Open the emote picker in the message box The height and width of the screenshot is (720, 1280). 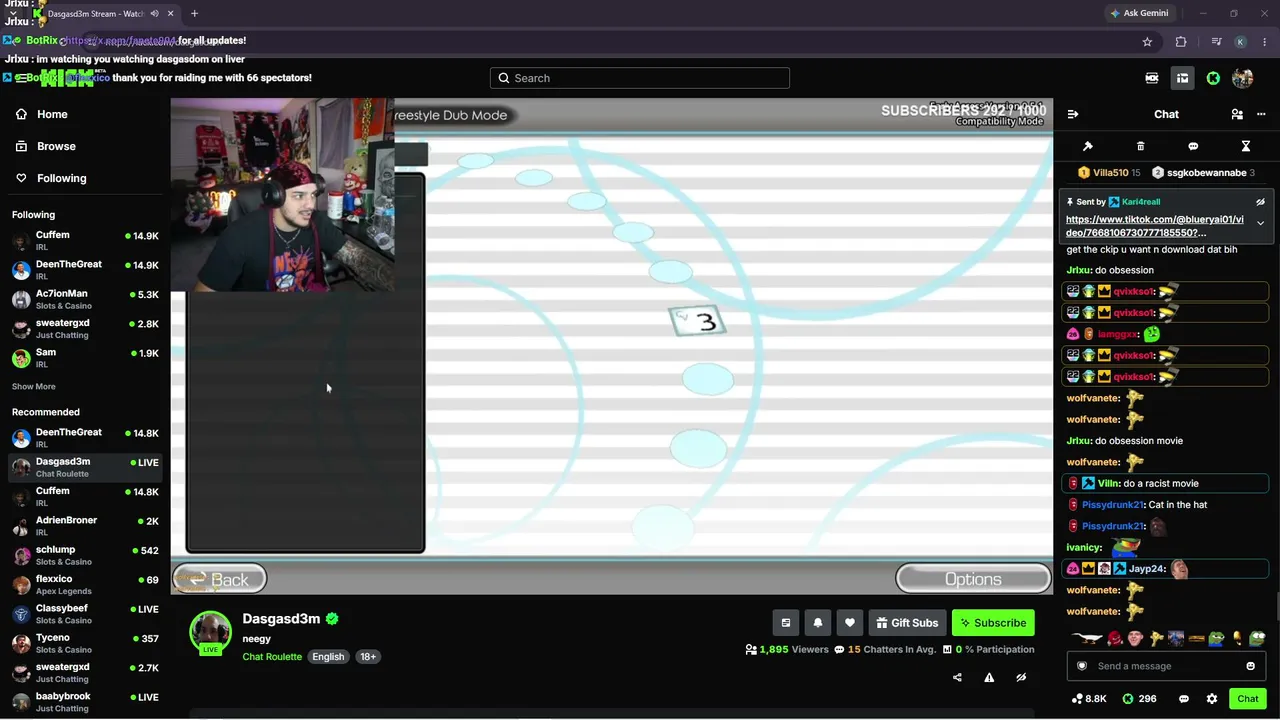[x=1250, y=666]
